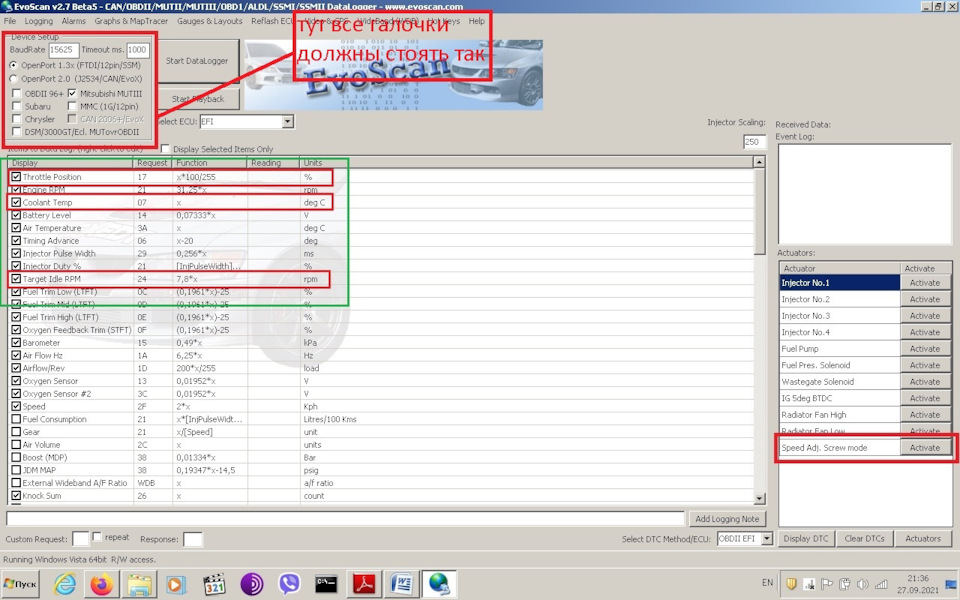Open the Help menu
Viewport: 960px width, 600px height.
pos(476,21)
